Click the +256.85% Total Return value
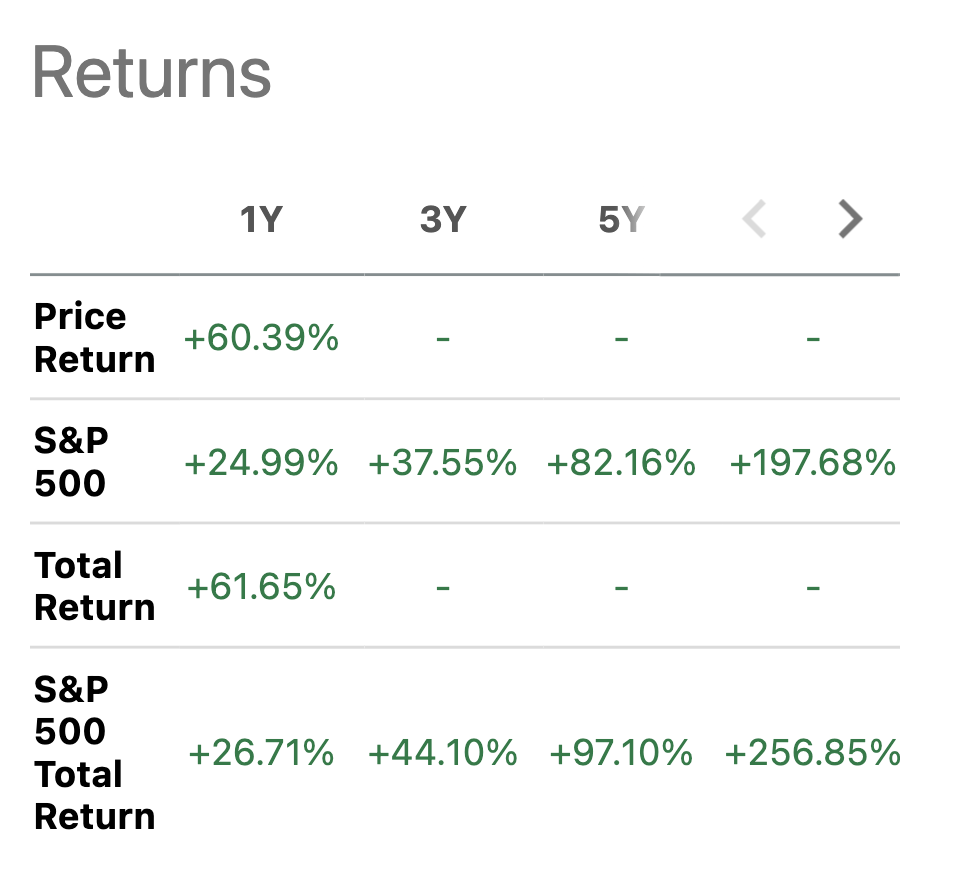Screen dimensions: 956x884 click(813, 754)
